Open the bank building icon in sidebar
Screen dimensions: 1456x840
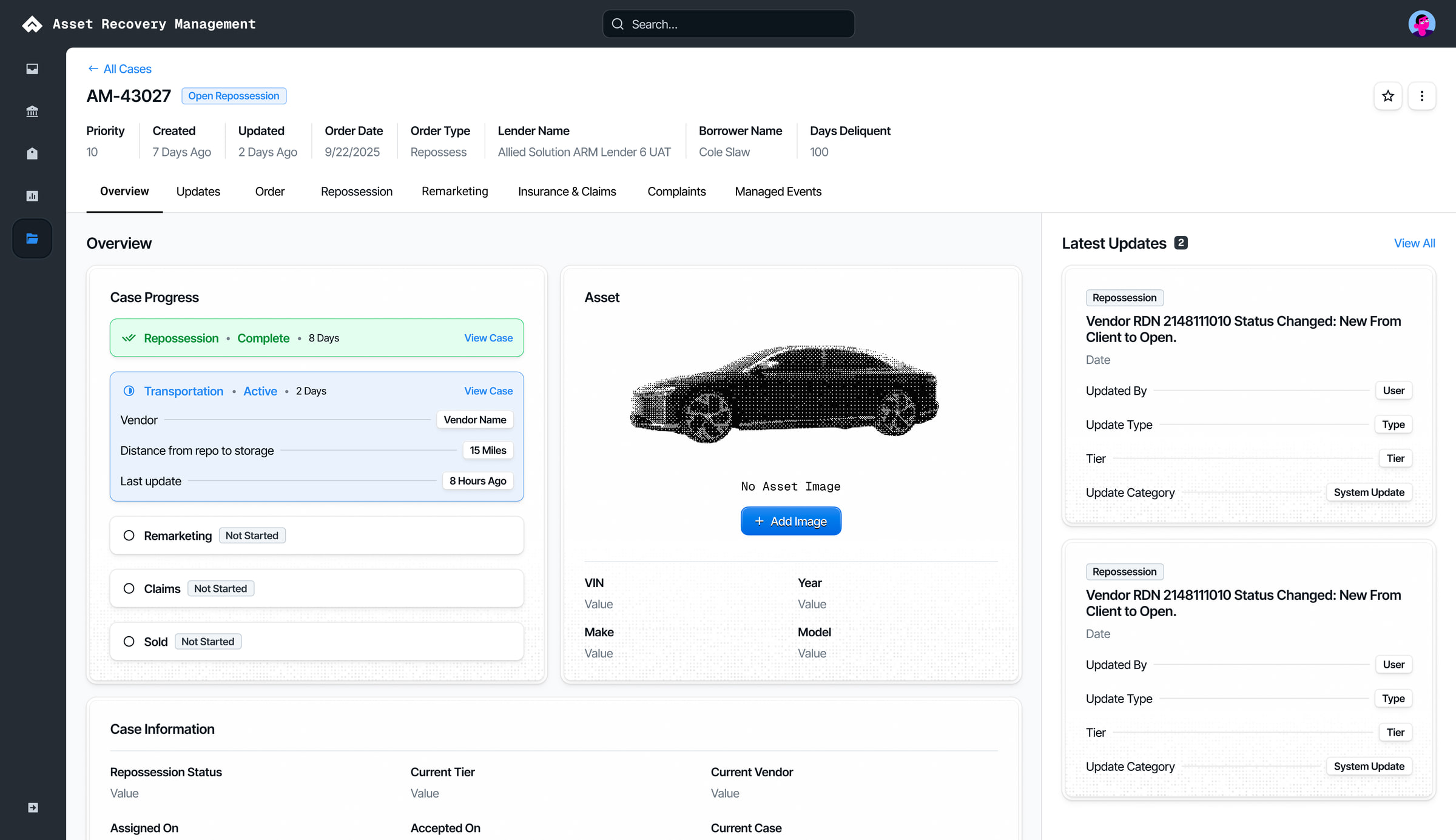tap(32, 111)
